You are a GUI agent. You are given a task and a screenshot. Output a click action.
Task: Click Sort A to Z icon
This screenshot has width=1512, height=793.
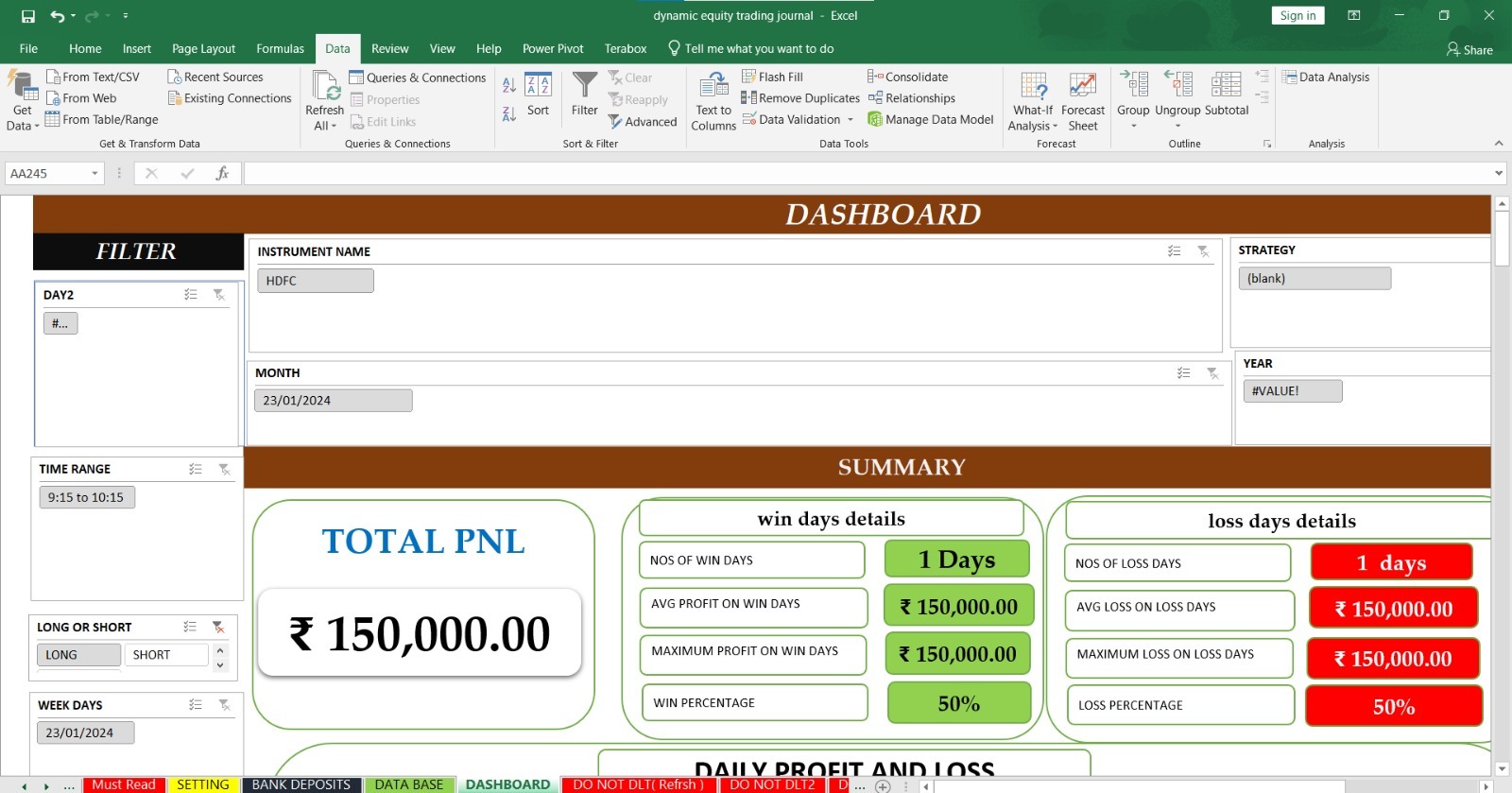(x=509, y=86)
